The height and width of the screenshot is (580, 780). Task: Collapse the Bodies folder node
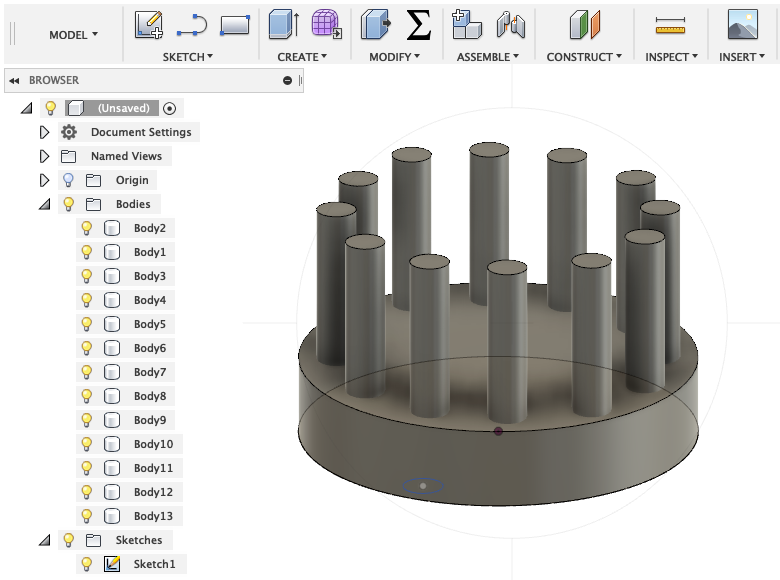click(x=45, y=204)
